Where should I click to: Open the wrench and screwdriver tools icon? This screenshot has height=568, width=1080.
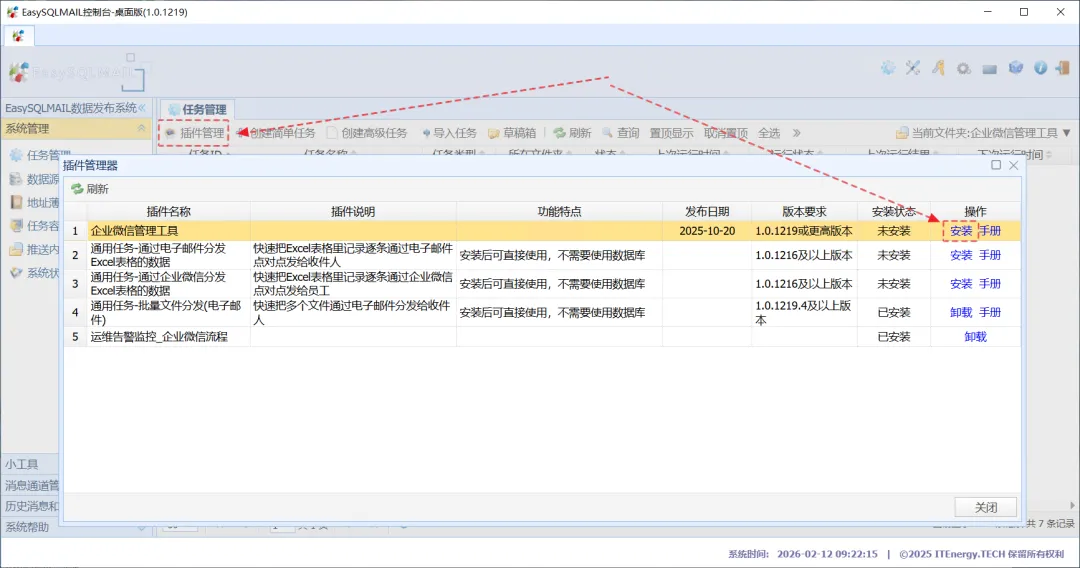point(913,67)
